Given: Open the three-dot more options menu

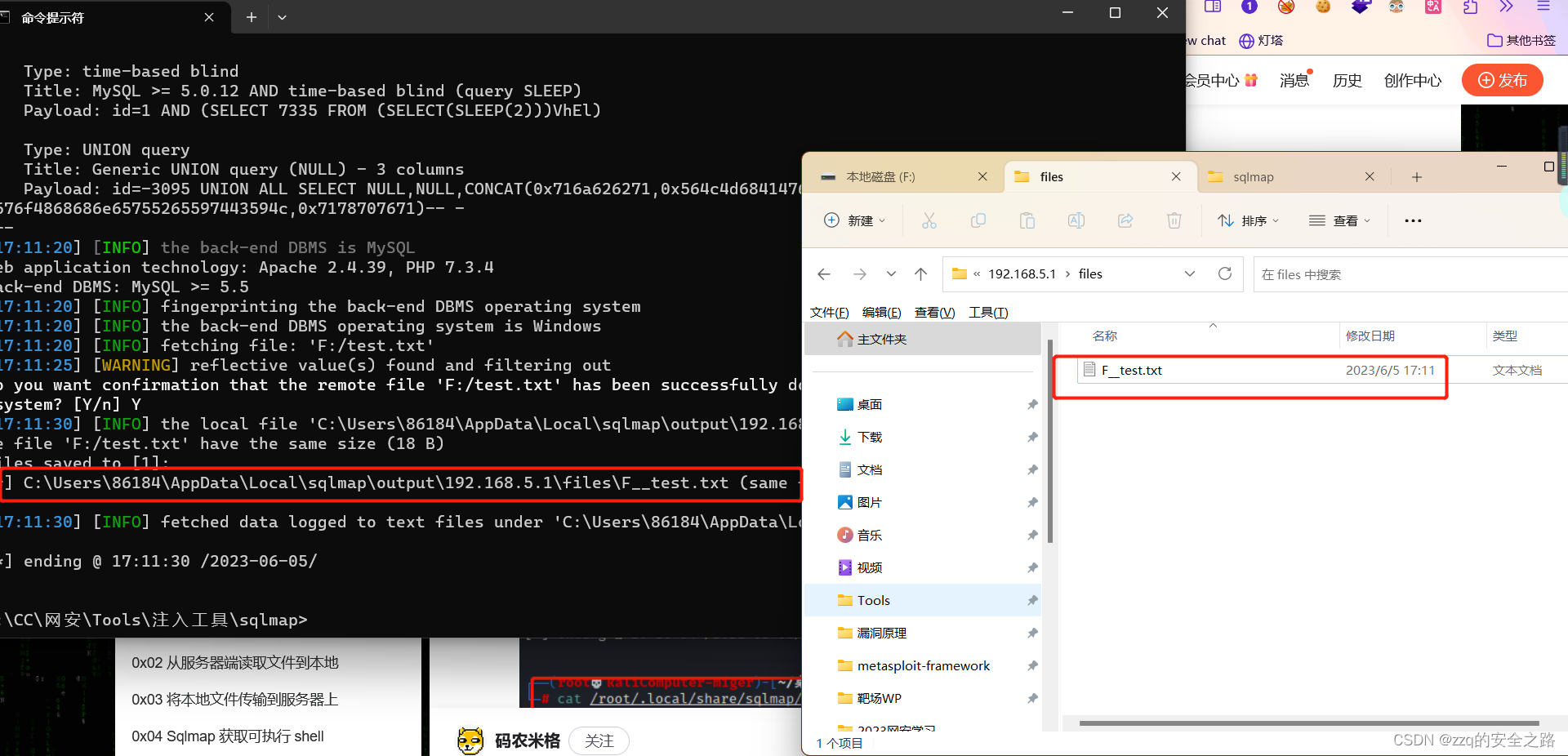Looking at the screenshot, I should 1413,220.
